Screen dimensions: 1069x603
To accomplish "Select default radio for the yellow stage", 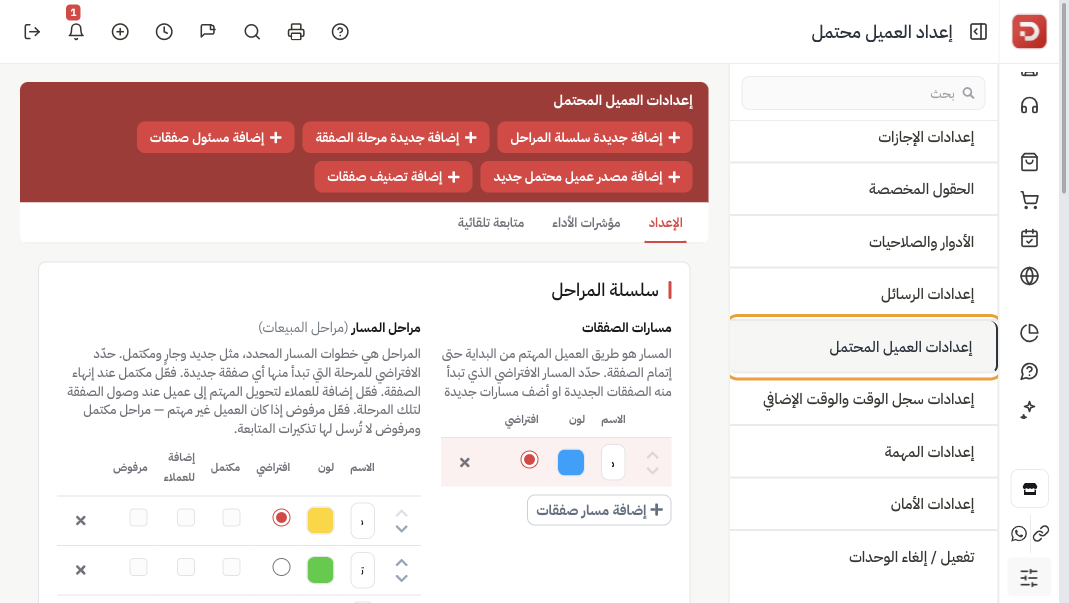I will pyautogui.click(x=281, y=518).
